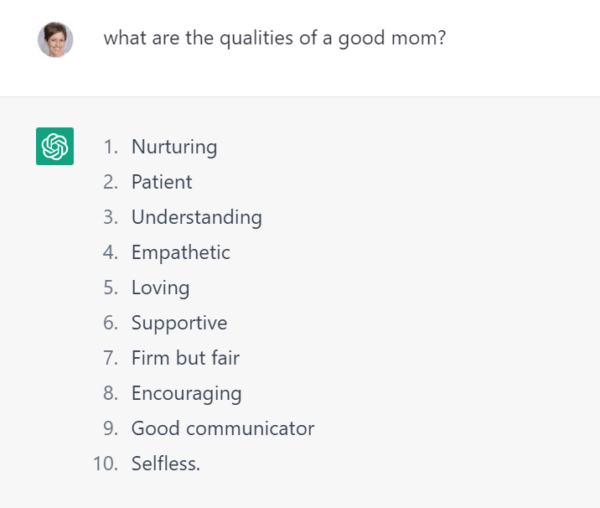Select the "Understanding" list entry

pos(196,217)
